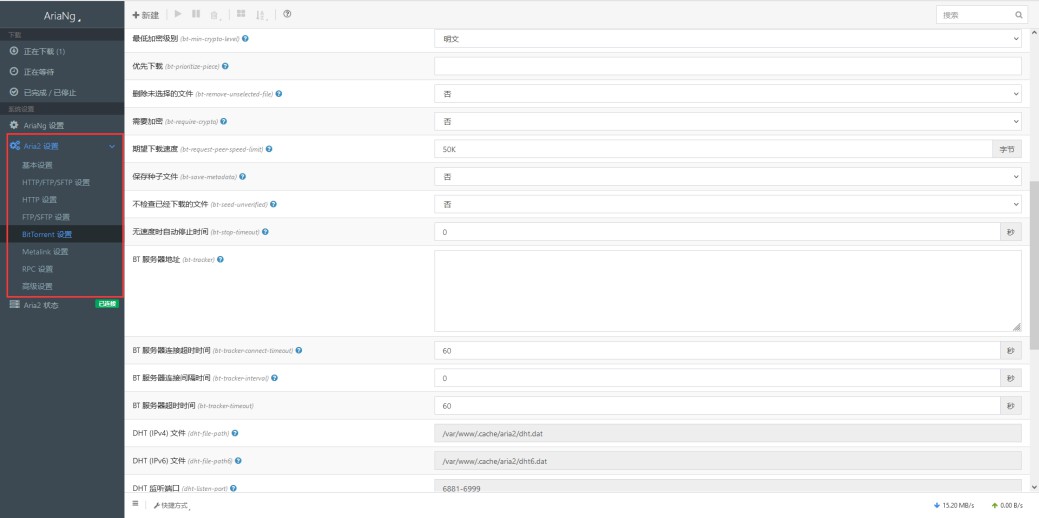This screenshot has height=518, width=1039.
Task: Toggle sidebar with bottom hamburger icon
Action: tap(136, 505)
